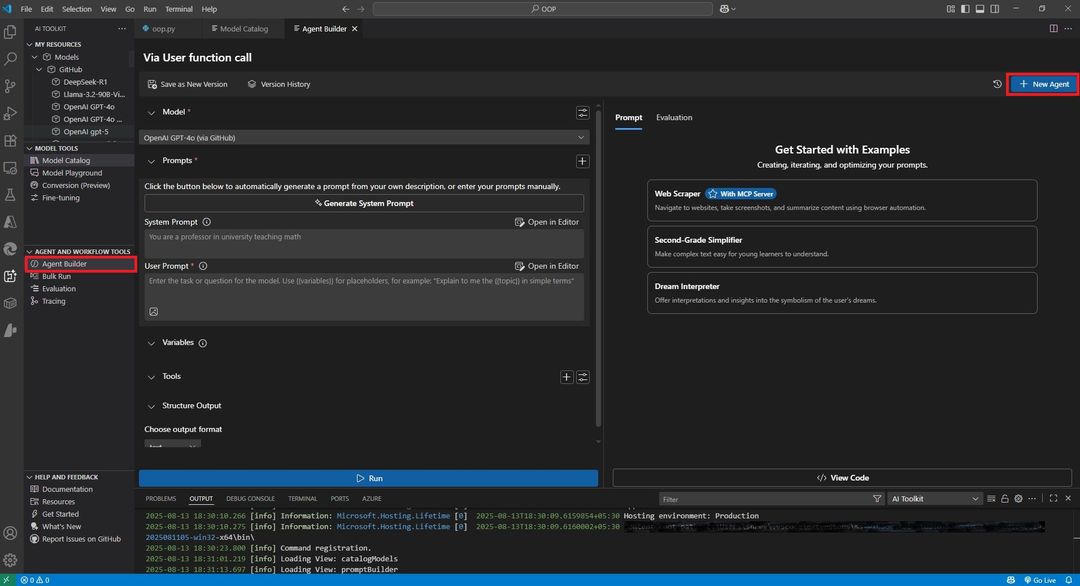Open the Terminal menu
1080x586 pixels.
(x=178, y=9)
